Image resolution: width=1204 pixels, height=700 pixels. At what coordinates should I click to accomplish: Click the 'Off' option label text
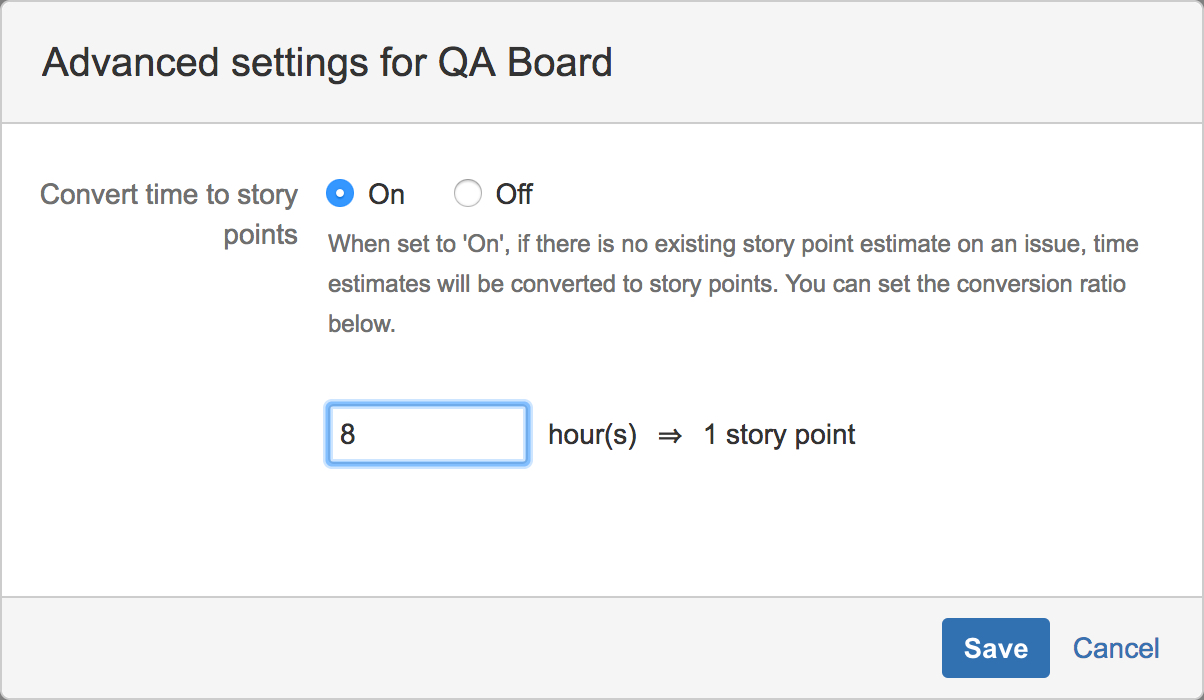pos(514,194)
